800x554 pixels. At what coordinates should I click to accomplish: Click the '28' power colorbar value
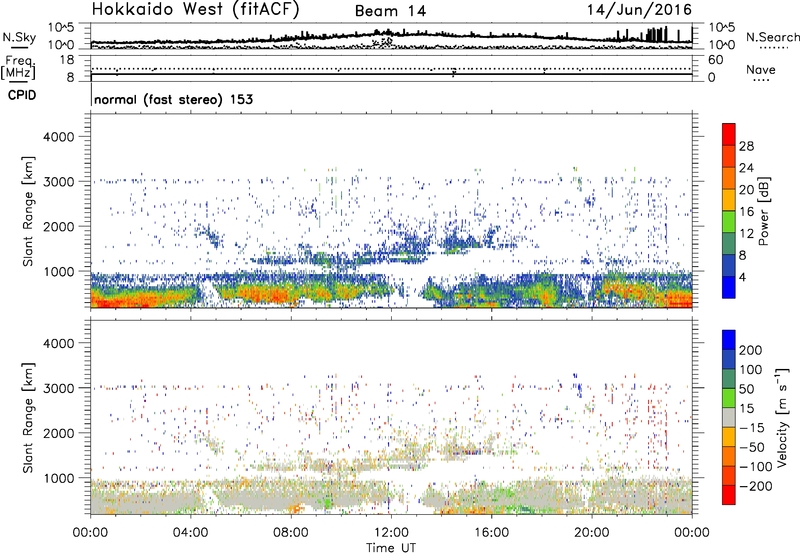coord(746,146)
